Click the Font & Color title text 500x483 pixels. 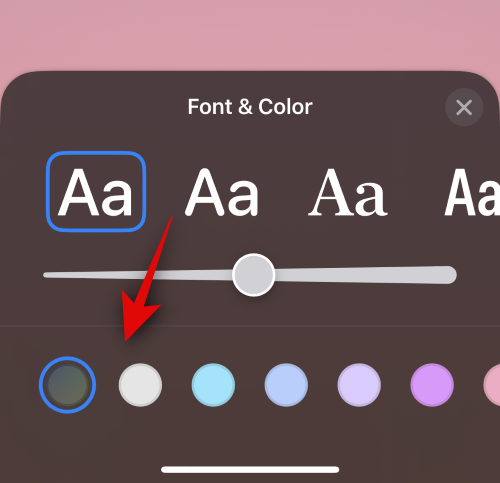pyautogui.click(x=250, y=107)
